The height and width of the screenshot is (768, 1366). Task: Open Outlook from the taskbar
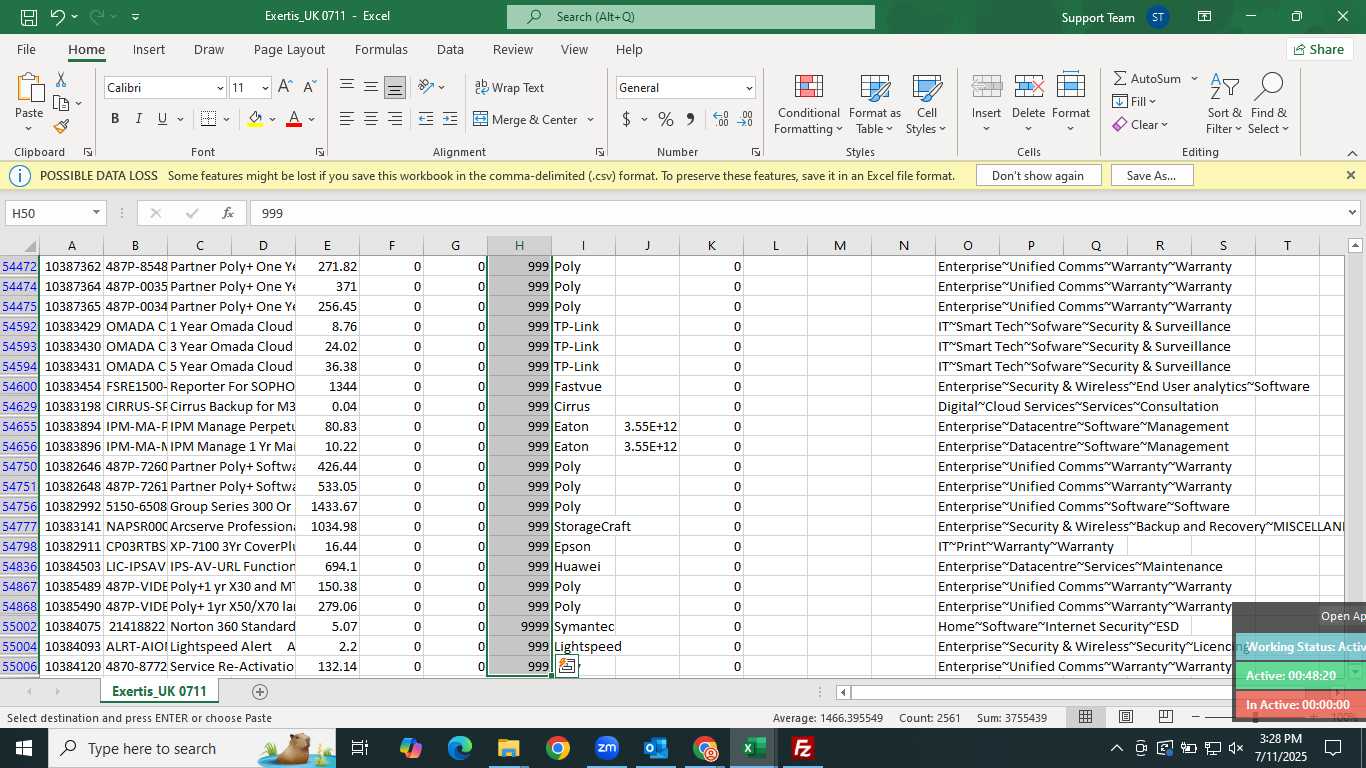pos(656,748)
